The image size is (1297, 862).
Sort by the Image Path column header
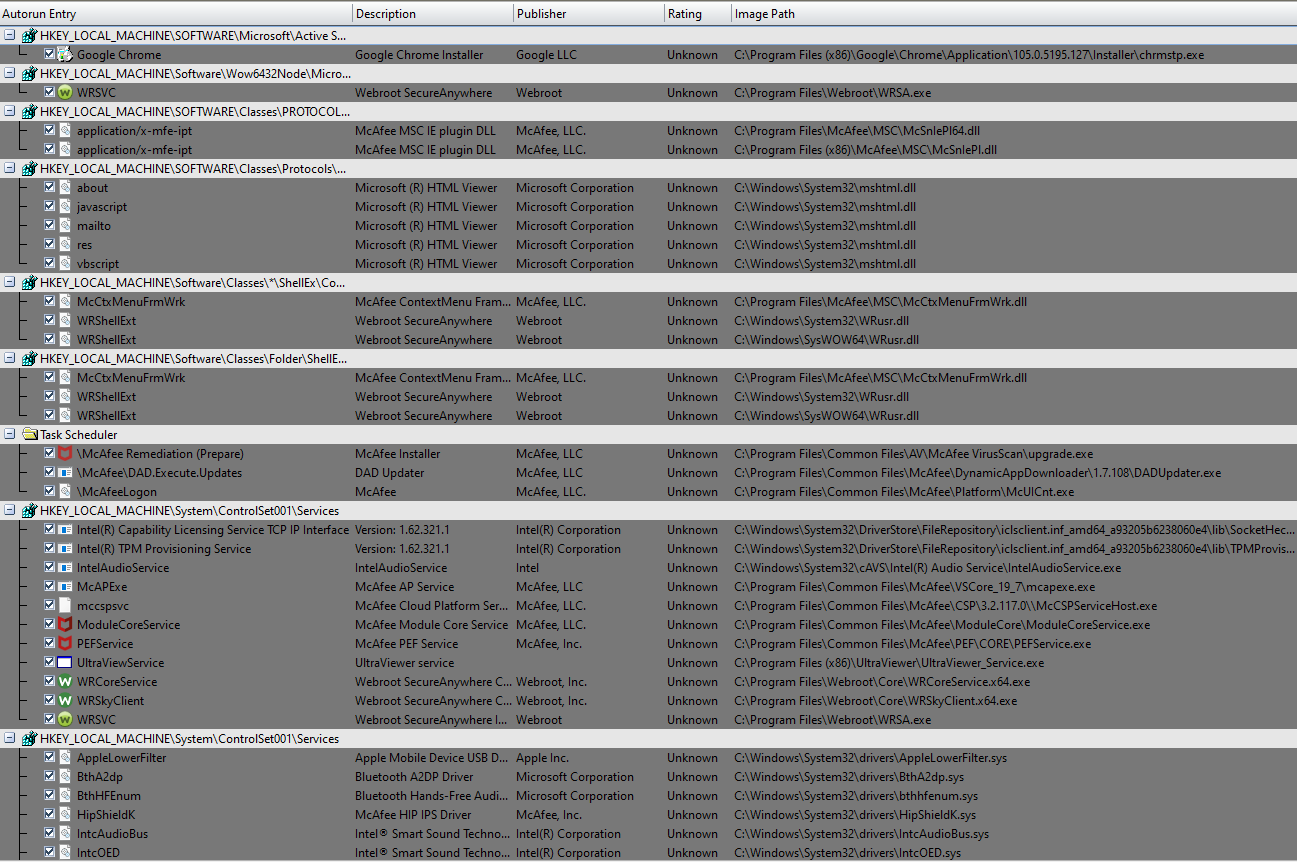pyautogui.click(x=1014, y=14)
